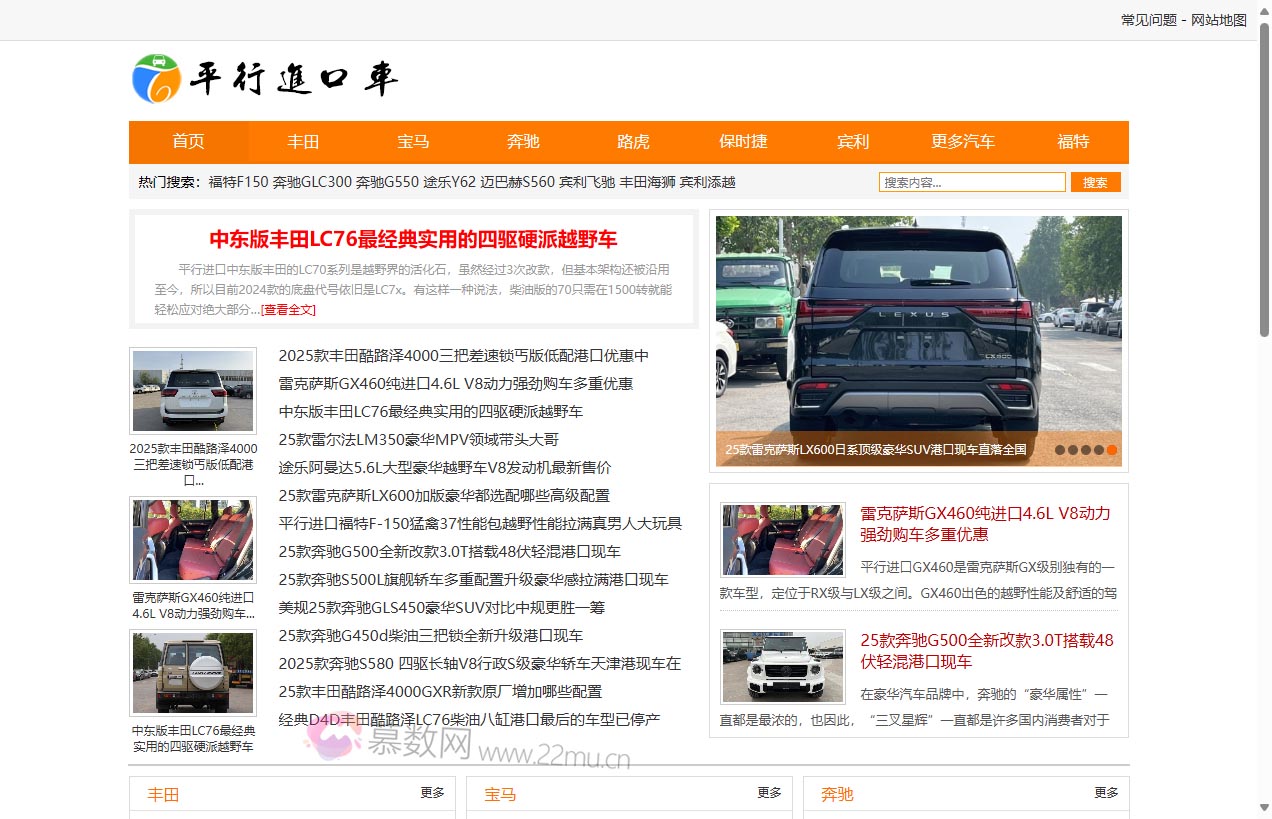This screenshot has height=819, width=1272.
Task: Open the 更多汽车 navigation entry
Action: pyautogui.click(x=962, y=142)
